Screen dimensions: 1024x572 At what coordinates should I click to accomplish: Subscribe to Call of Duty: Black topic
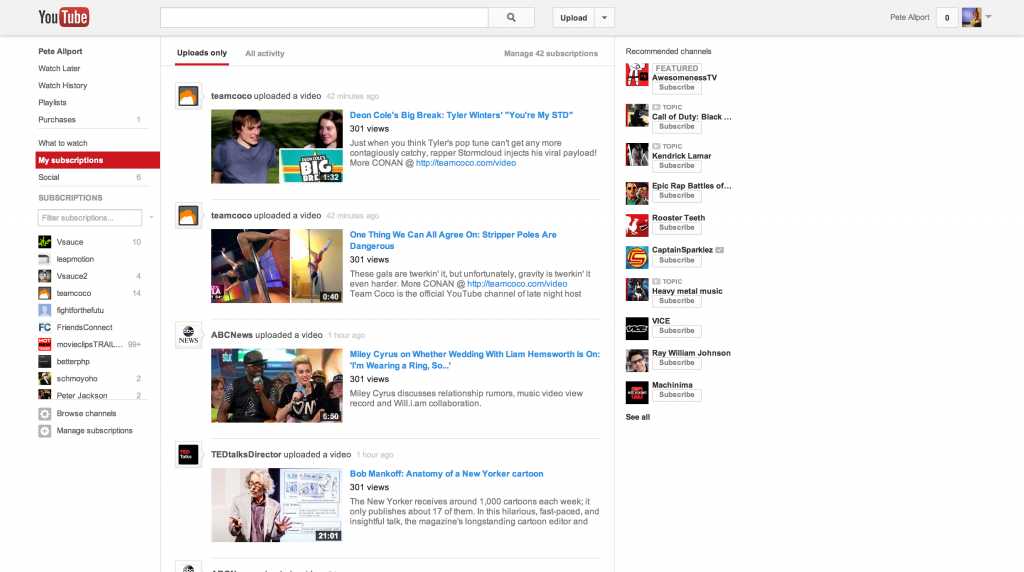point(677,127)
